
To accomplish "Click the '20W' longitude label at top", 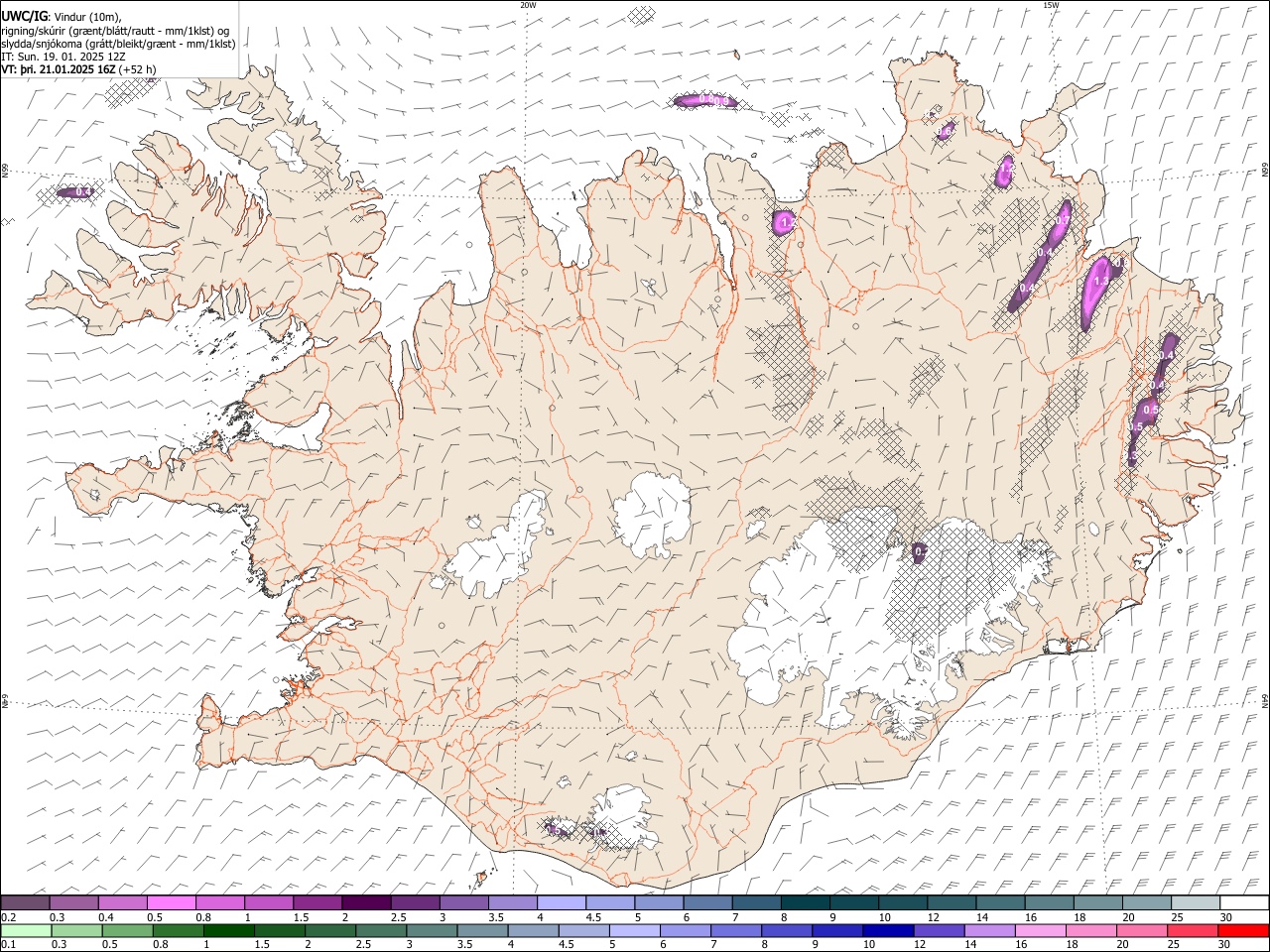I will [529, 5].
